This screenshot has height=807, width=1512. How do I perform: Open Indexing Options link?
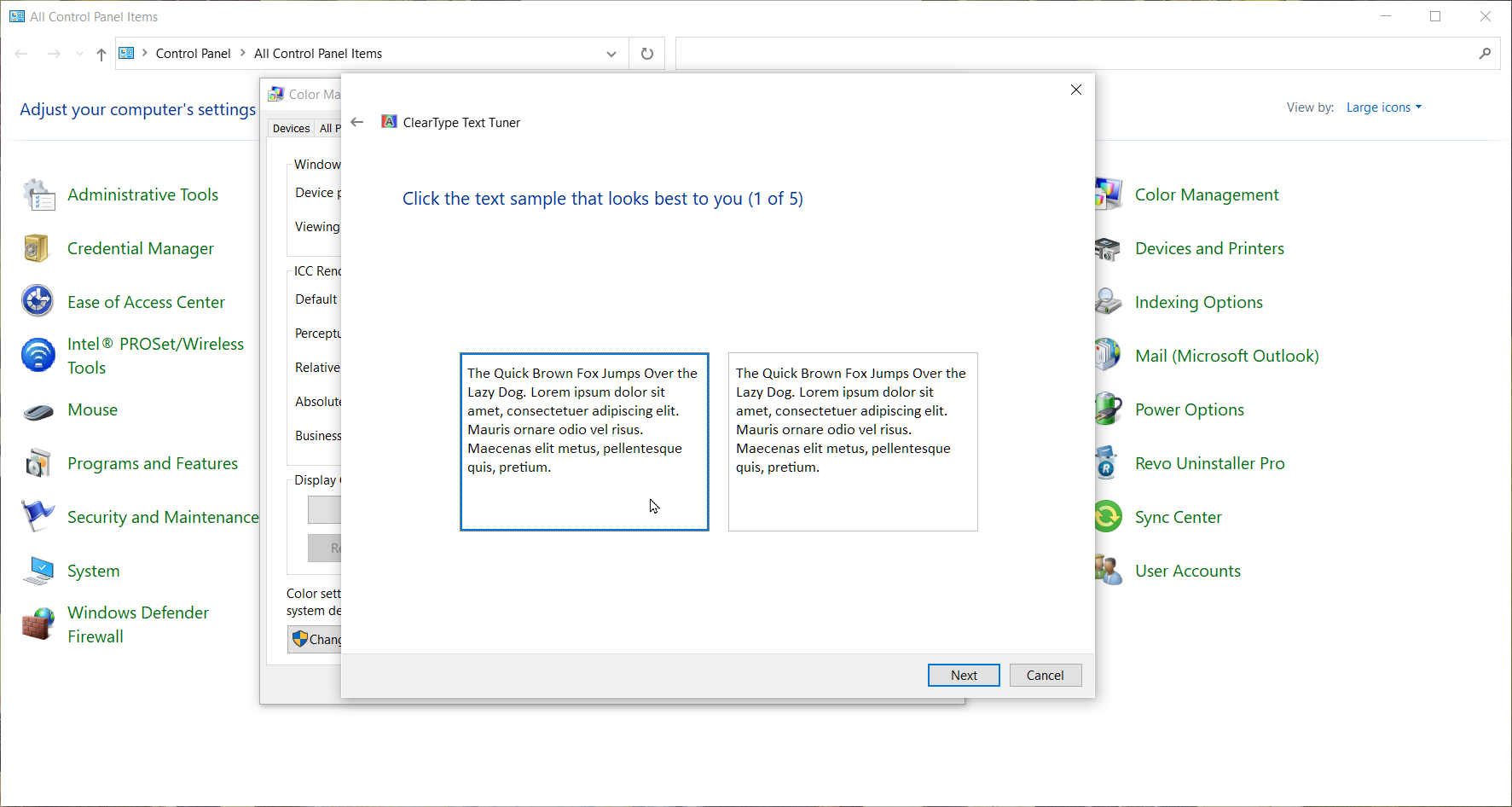pos(1199,303)
